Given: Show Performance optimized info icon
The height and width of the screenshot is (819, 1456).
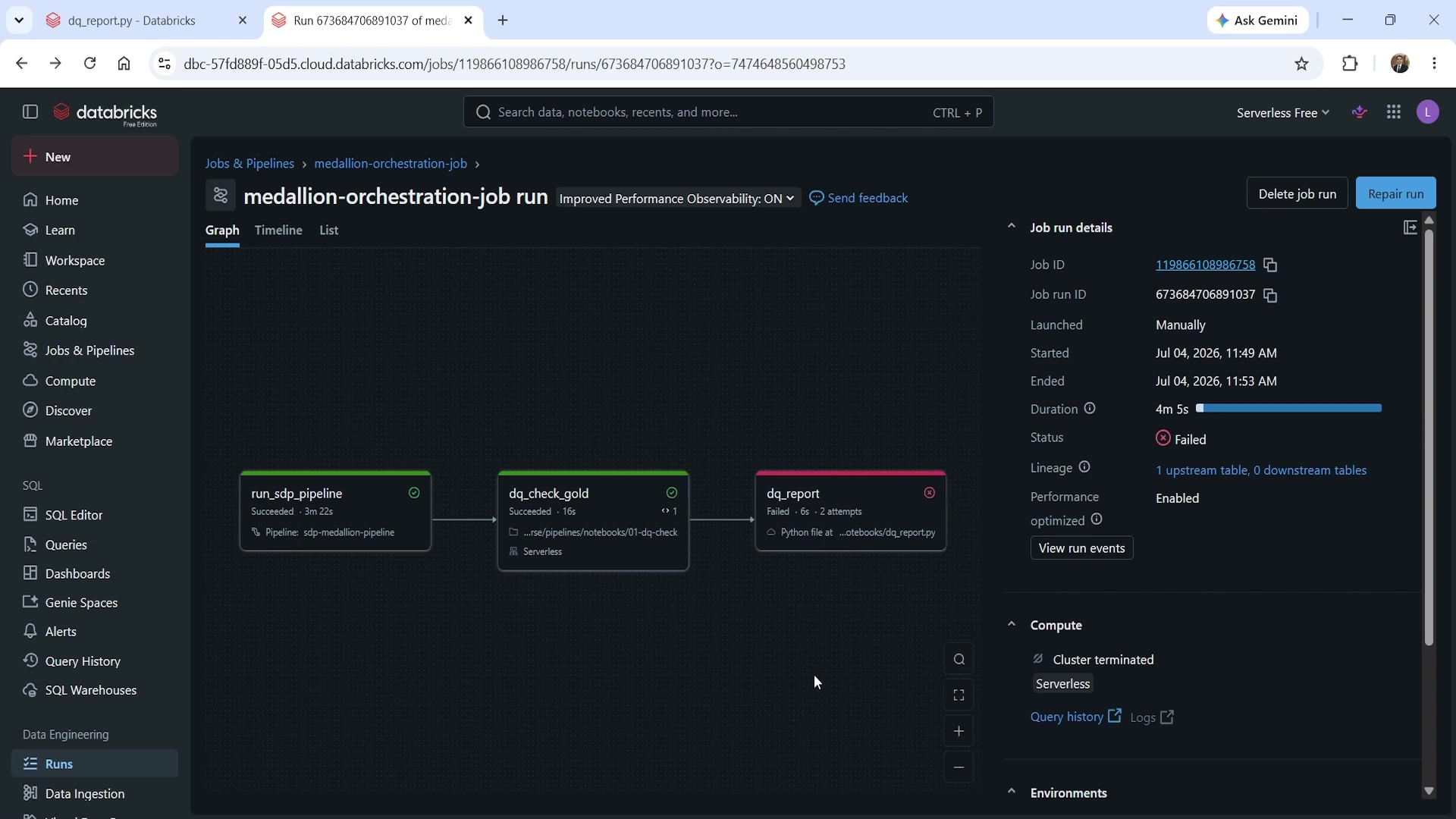Looking at the screenshot, I should 1097,519.
